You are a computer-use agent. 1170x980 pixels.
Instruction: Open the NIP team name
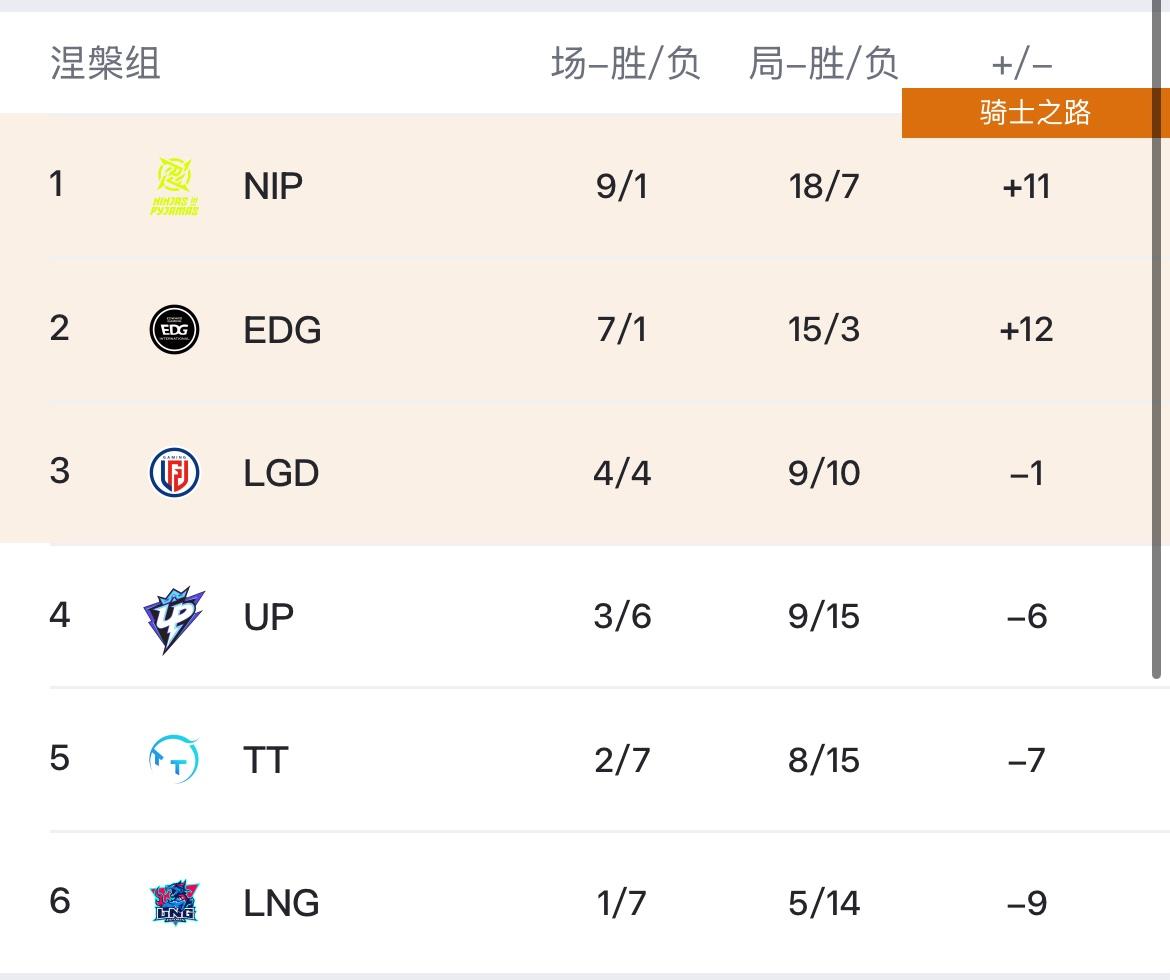pos(273,186)
